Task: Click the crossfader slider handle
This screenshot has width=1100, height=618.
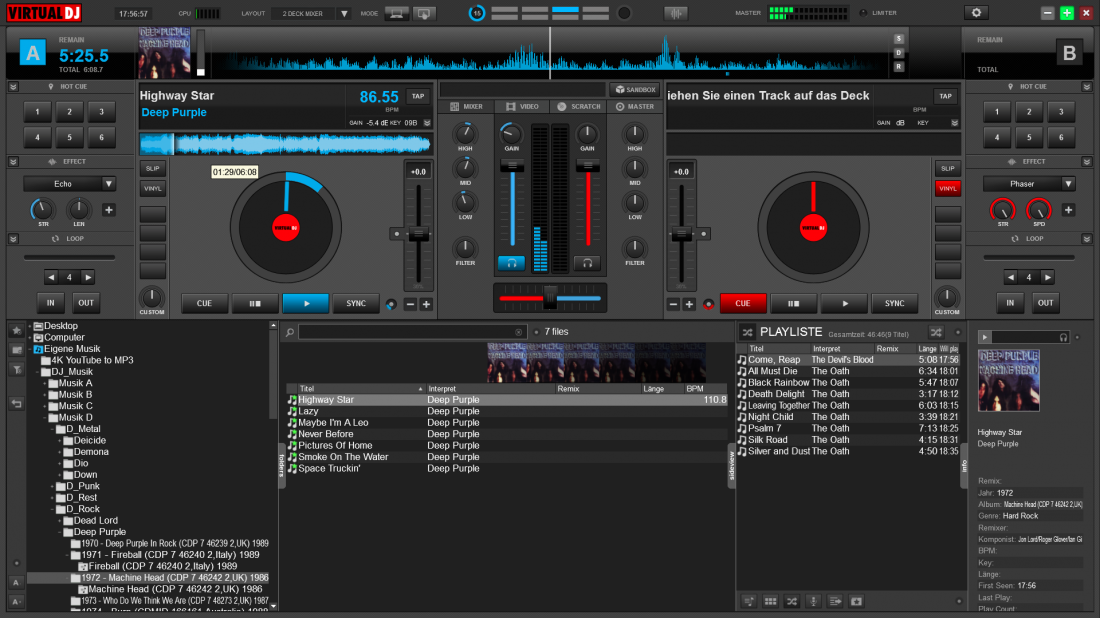Action: [549, 297]
